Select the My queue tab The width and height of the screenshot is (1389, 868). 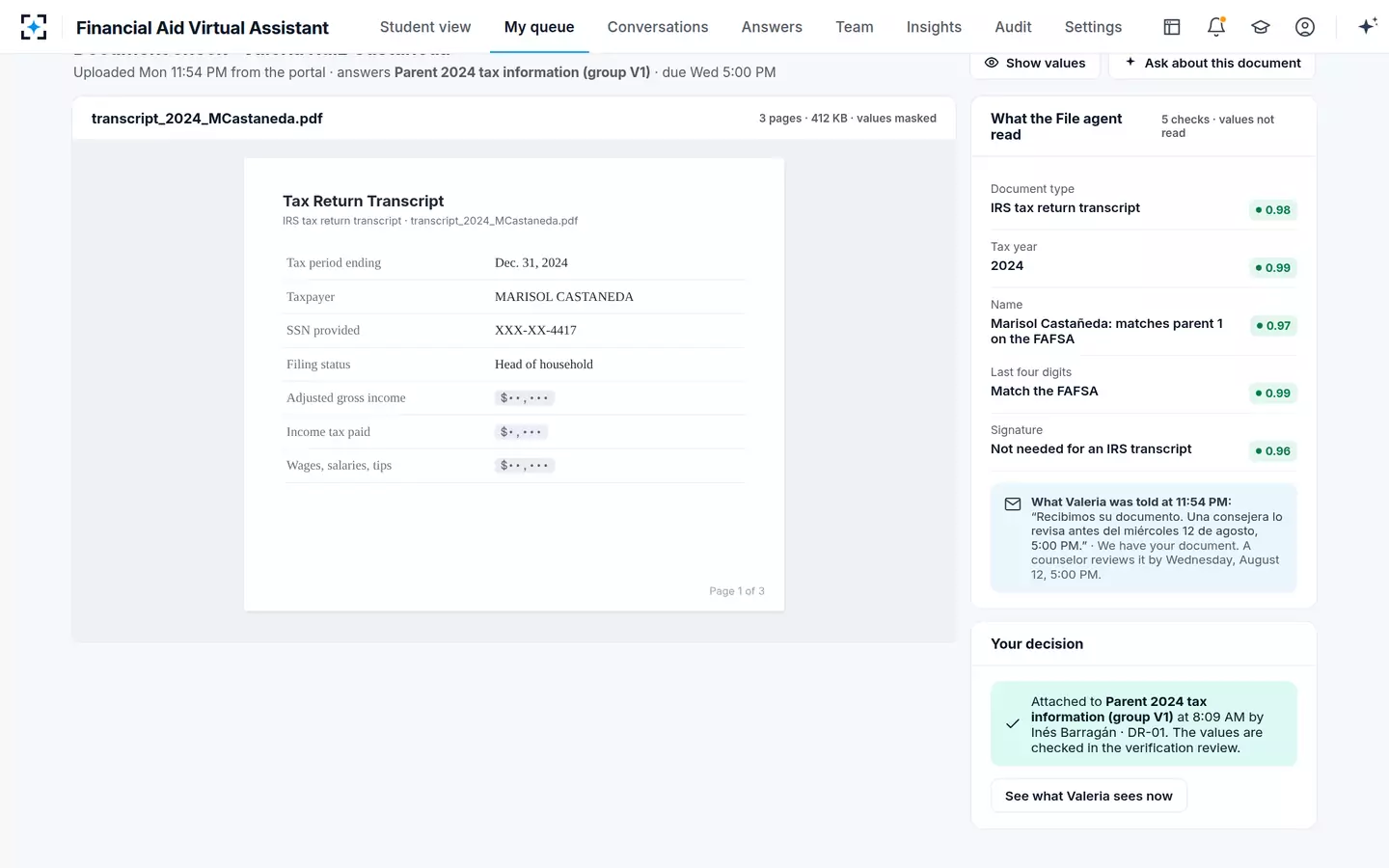(x=539, y=27)
